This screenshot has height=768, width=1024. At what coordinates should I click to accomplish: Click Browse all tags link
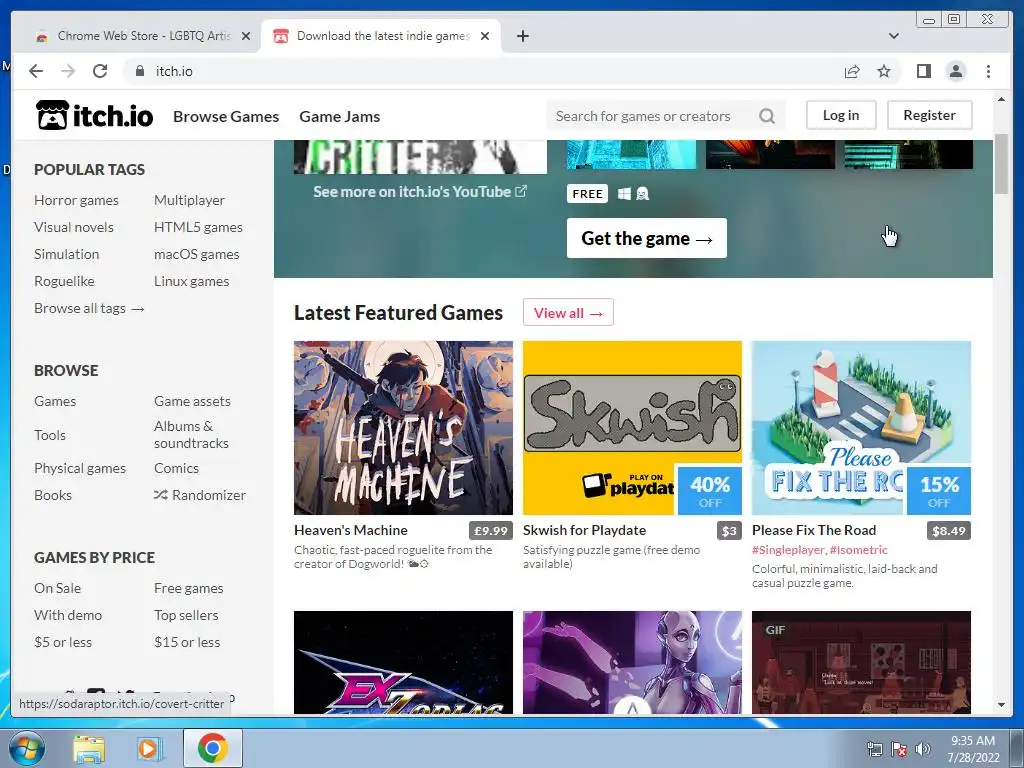(89, 308)
